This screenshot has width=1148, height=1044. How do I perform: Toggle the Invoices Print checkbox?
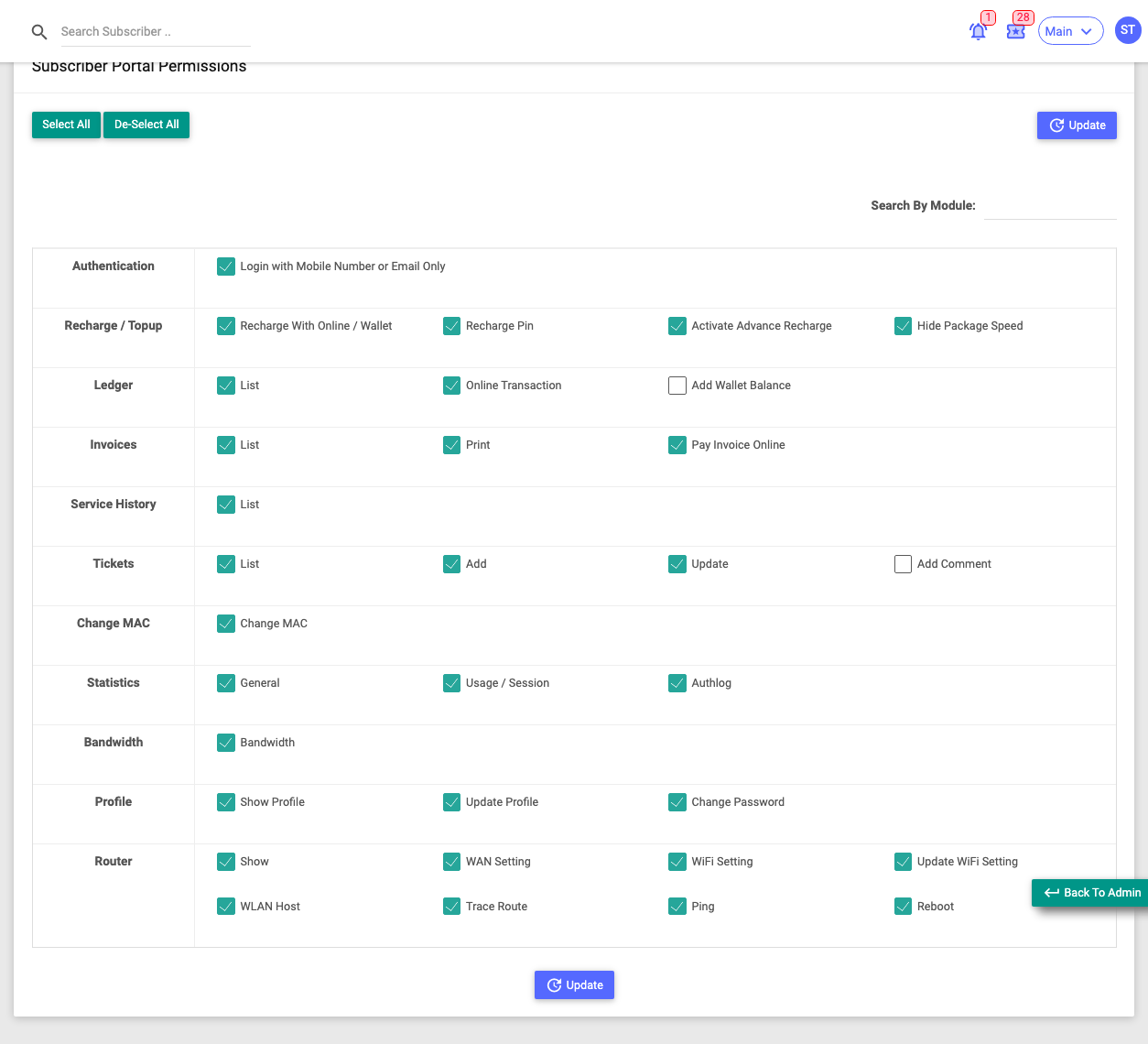(451, 445)
